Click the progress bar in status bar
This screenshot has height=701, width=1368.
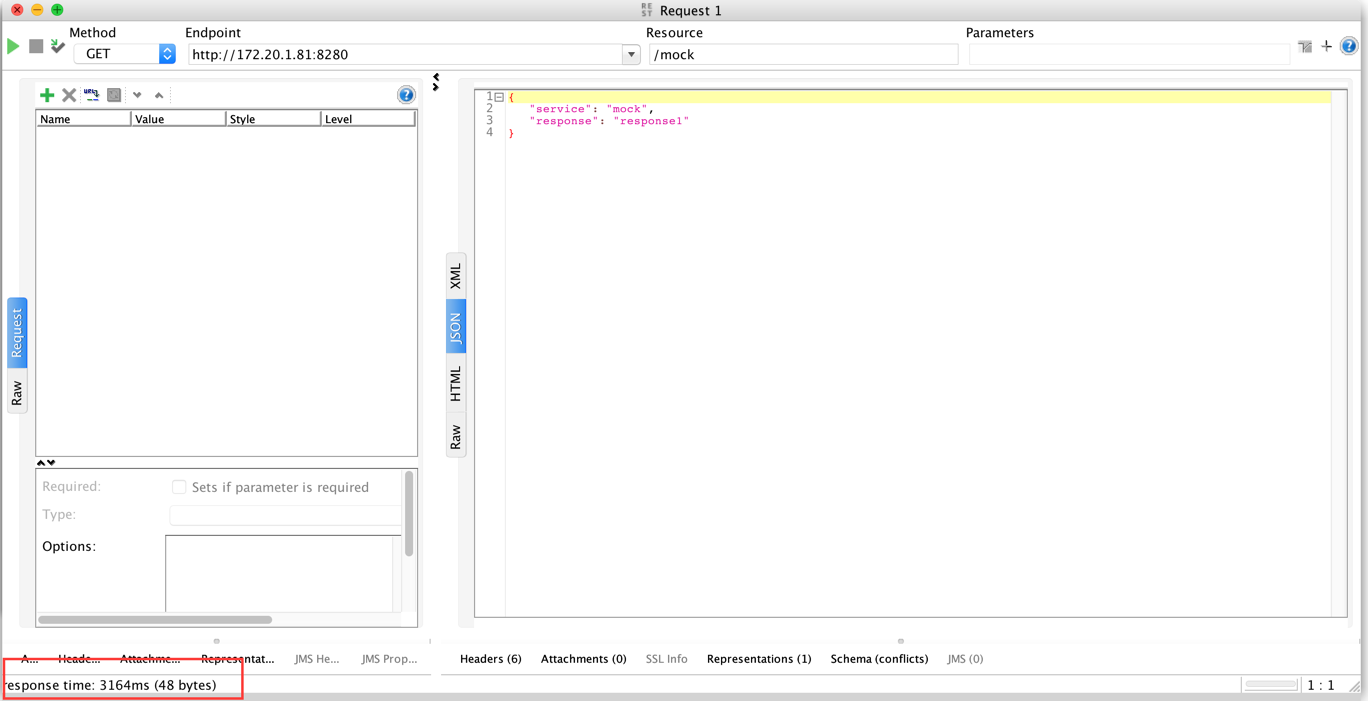click(1271, 685)
